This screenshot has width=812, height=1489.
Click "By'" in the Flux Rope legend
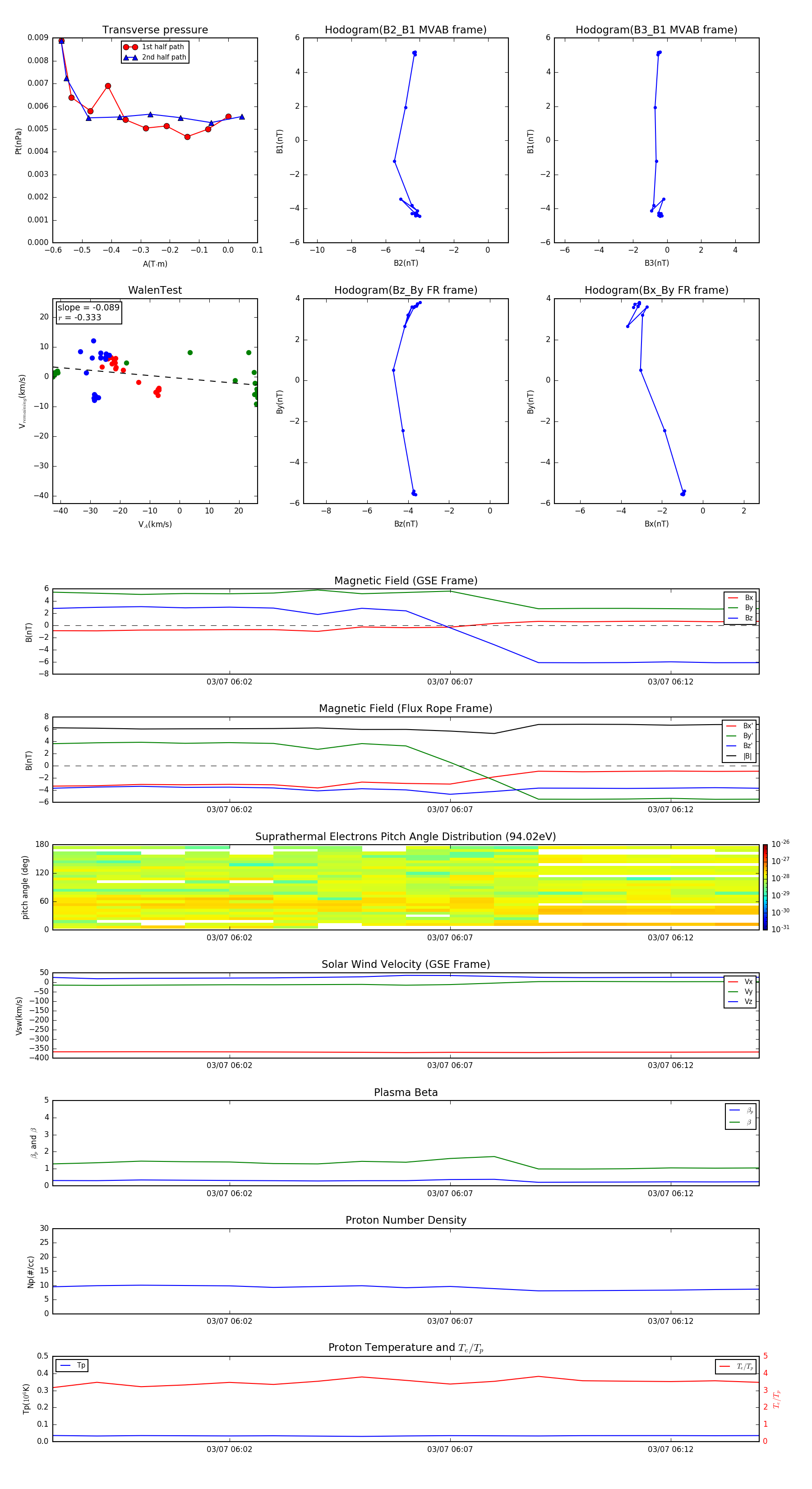[x=748, y=736]
